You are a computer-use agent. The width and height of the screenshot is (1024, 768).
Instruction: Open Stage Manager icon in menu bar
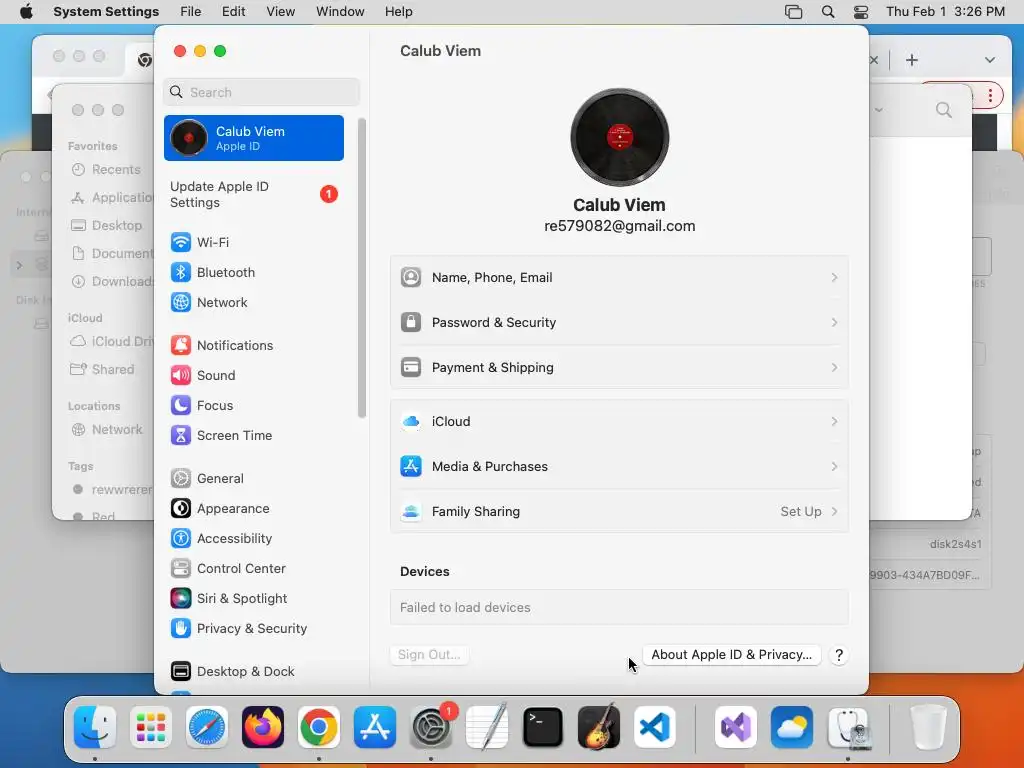tap(793, 12)
